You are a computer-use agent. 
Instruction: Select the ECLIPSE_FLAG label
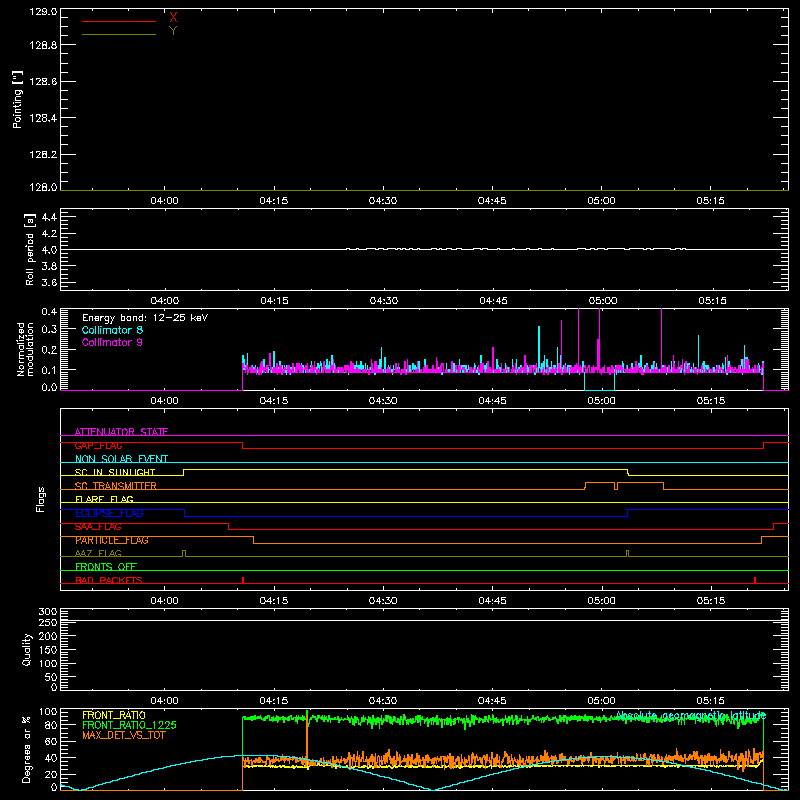pyautogui.click(x=109, y=513)
